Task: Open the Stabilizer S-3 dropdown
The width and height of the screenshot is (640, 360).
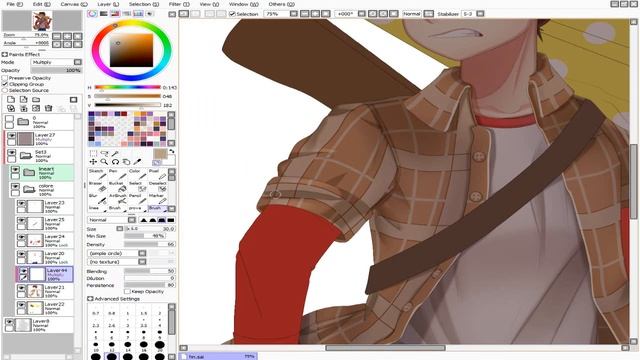Action: tap(480, 14)
